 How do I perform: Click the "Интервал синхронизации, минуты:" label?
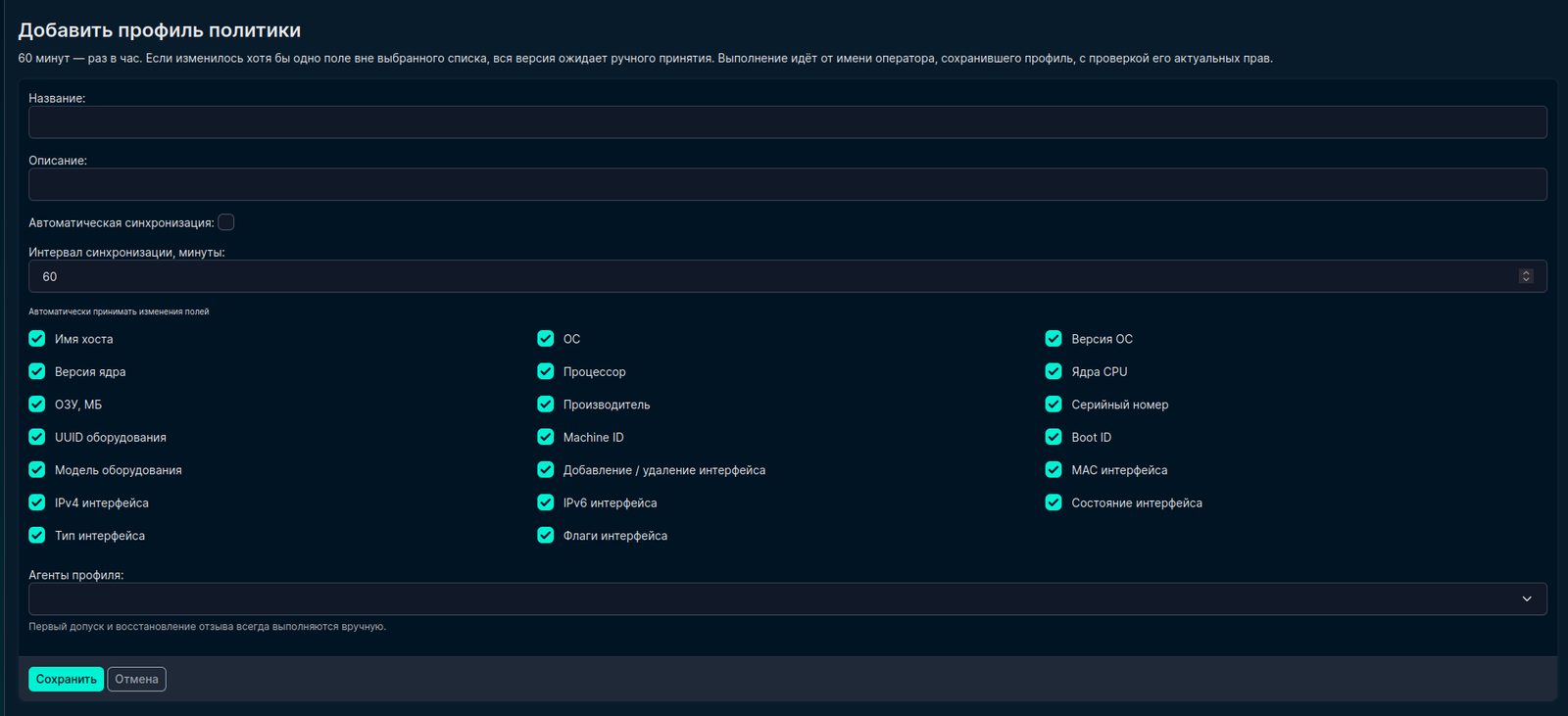pyautogui.click(x=126, y=252)
